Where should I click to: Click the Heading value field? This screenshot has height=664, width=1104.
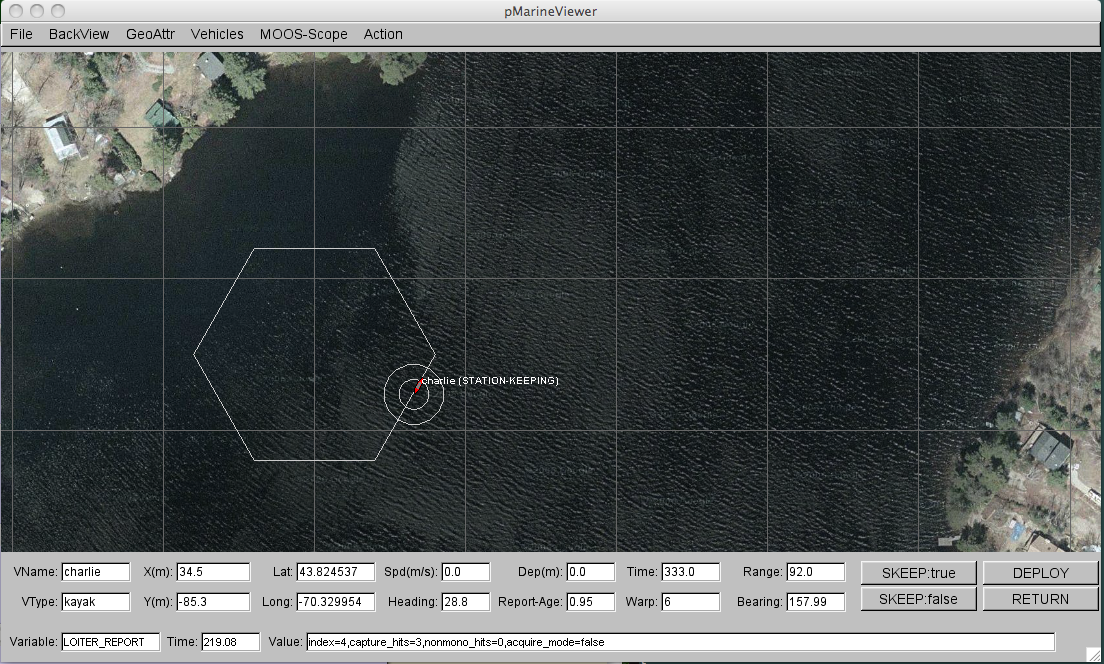pos(465,602)
